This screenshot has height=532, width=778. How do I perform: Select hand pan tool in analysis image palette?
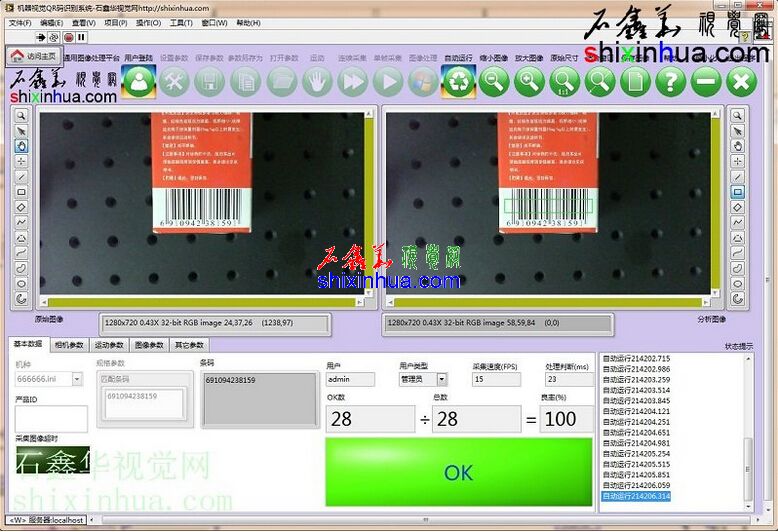tap(738, 146)
